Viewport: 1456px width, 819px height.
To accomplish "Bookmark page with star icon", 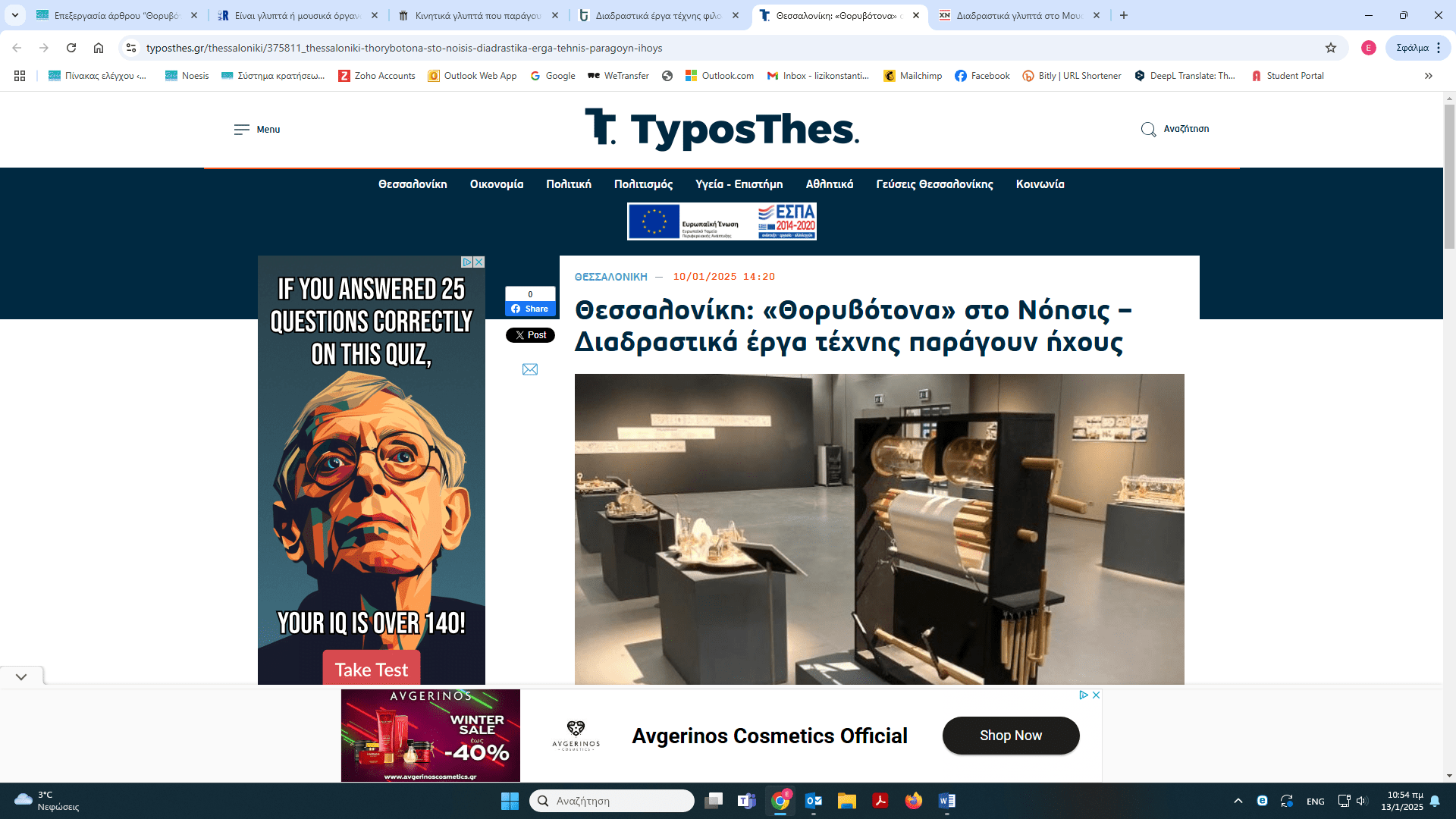I will [1330, 48].
